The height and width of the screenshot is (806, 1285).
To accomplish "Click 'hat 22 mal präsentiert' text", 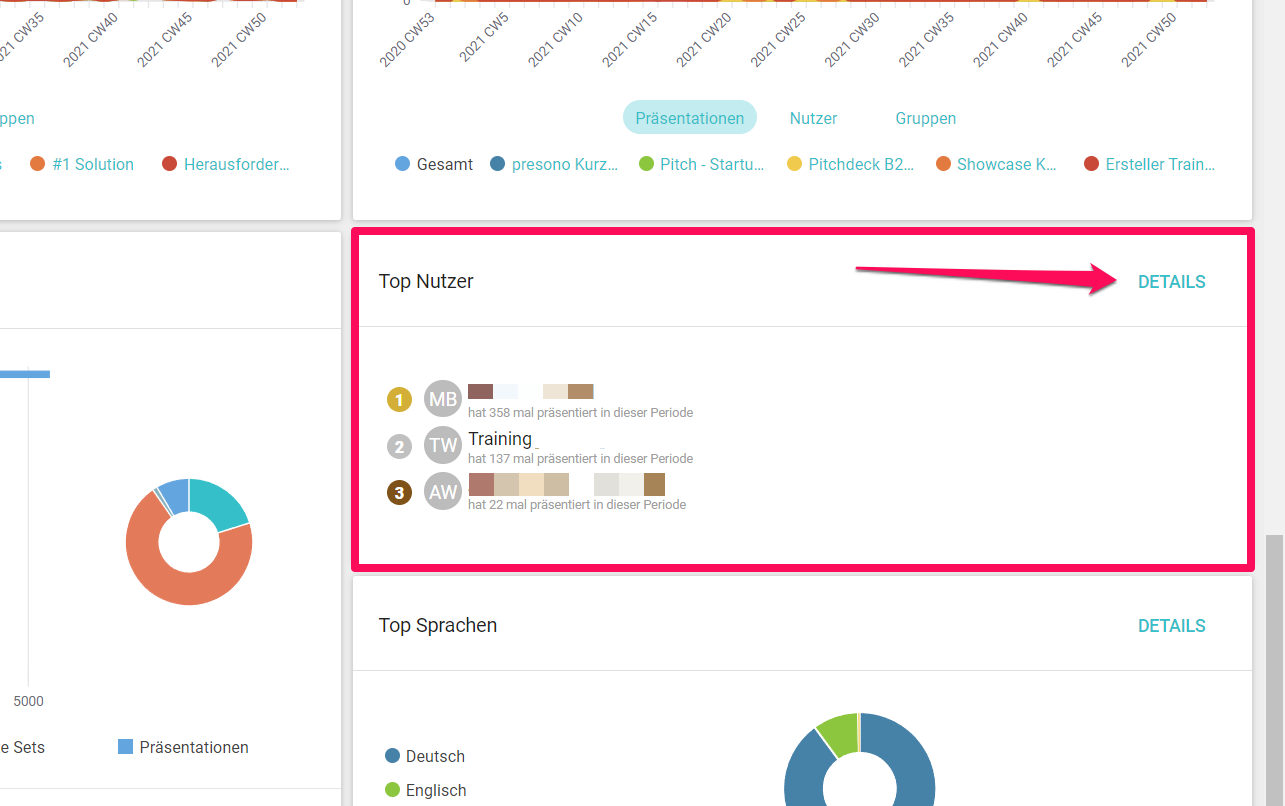I will [x=577, y=504].
